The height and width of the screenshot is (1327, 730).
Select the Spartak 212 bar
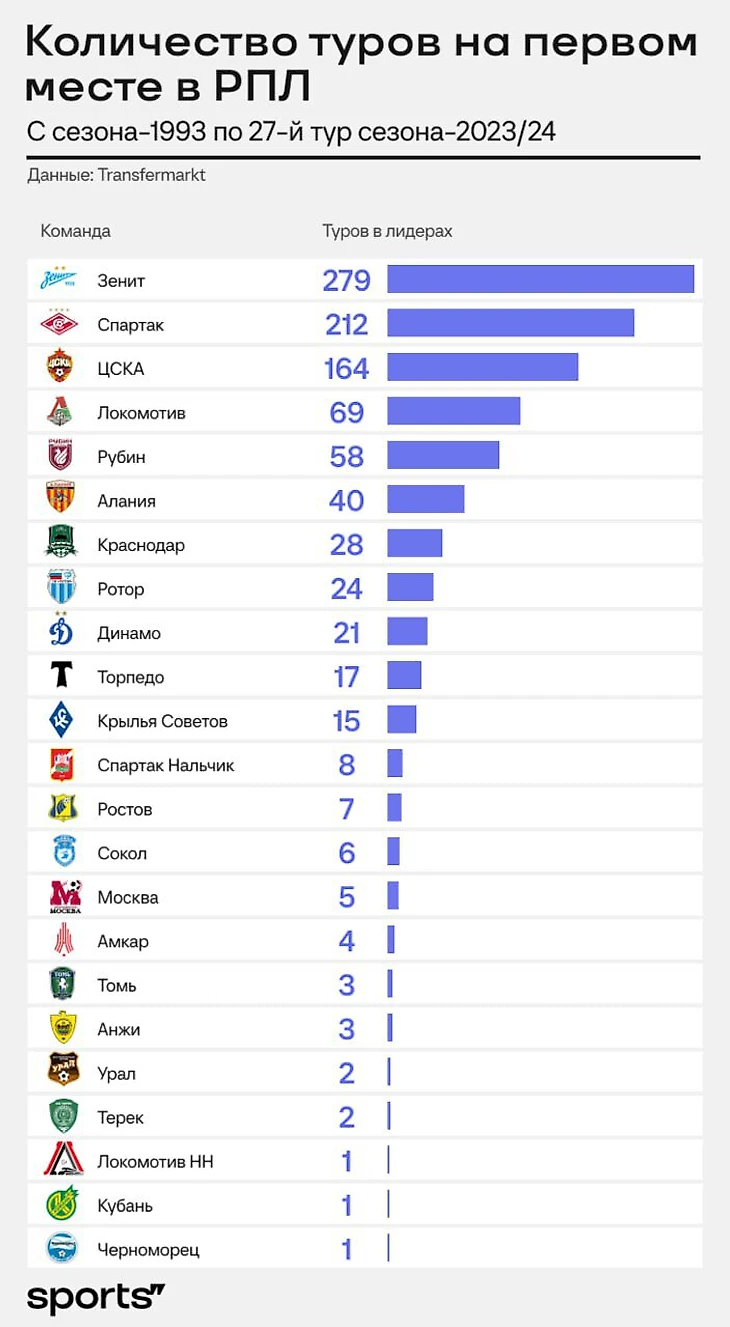[510, 323]
